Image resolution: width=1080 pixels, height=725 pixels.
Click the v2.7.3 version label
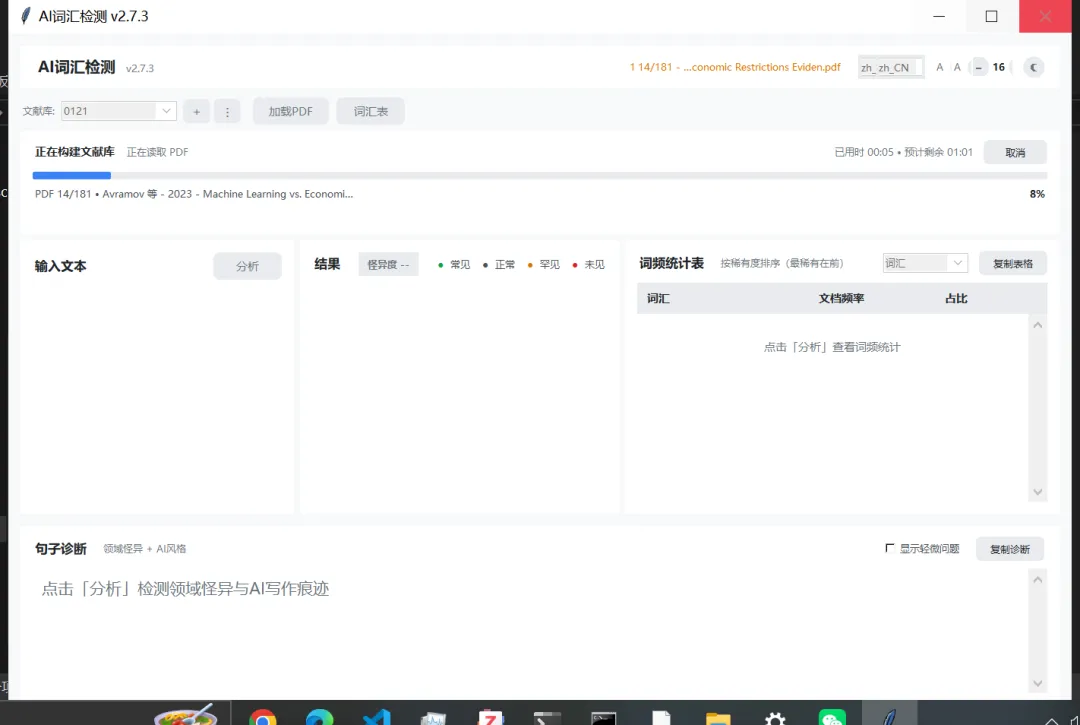pos(140,68)
